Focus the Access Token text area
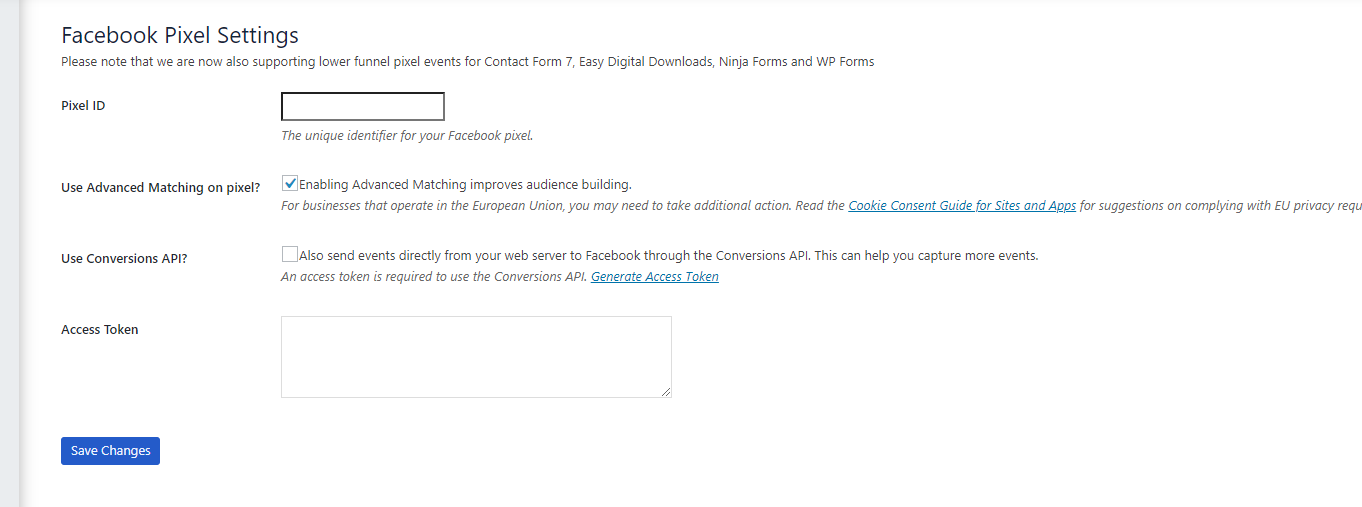Screen dimensions: 1362x507 click(476, 357)
